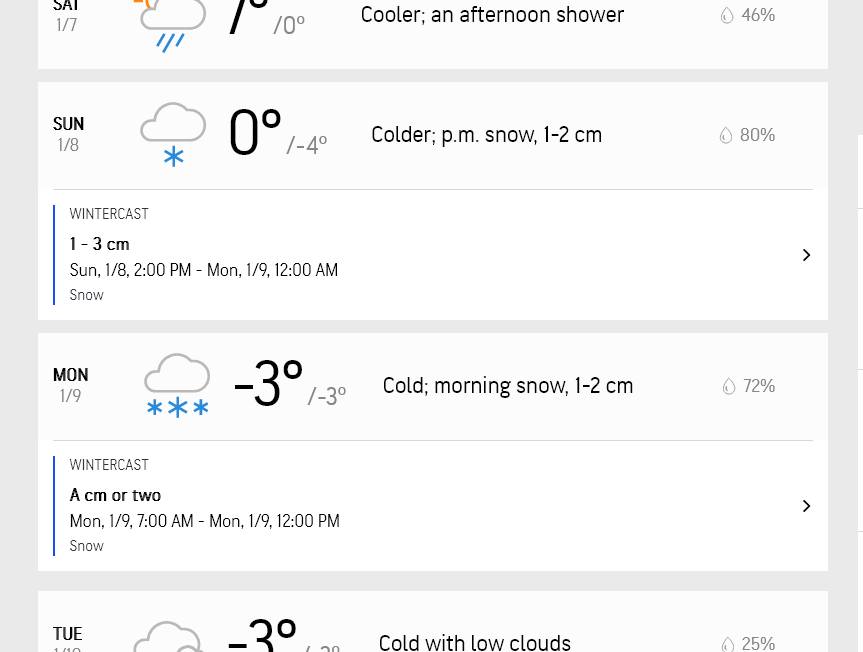Open Sunday Wintercast snow time range details
The height and width of the screenshot is (652, 863).
204,270
